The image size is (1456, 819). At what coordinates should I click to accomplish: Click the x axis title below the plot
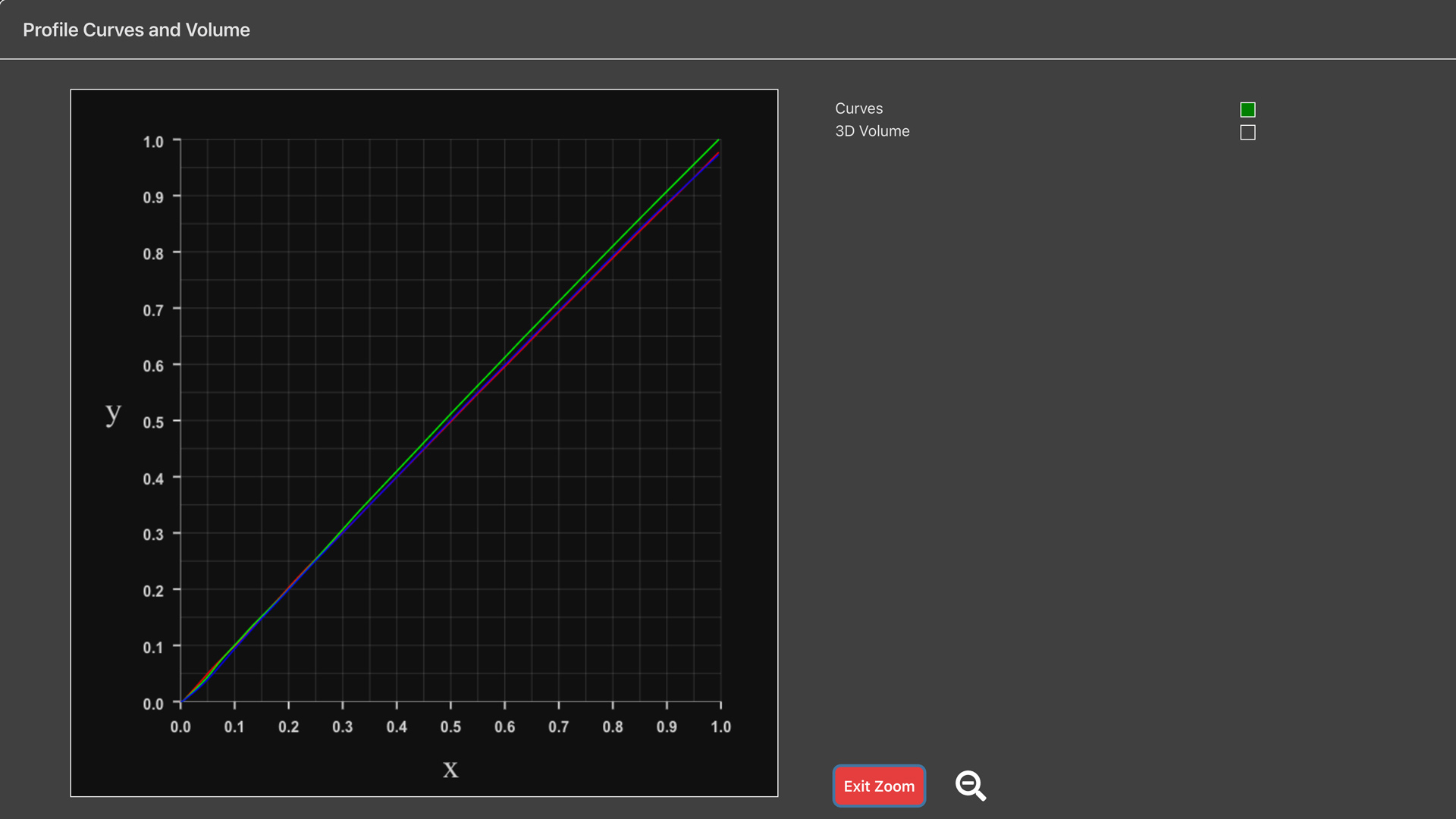pos(450,769)
